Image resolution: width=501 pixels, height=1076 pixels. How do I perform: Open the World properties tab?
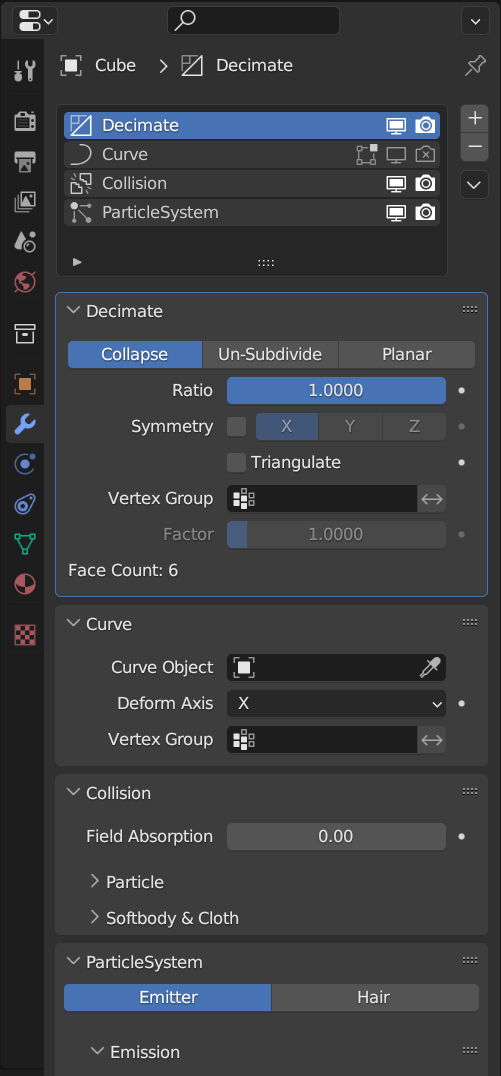click(25, 281)
